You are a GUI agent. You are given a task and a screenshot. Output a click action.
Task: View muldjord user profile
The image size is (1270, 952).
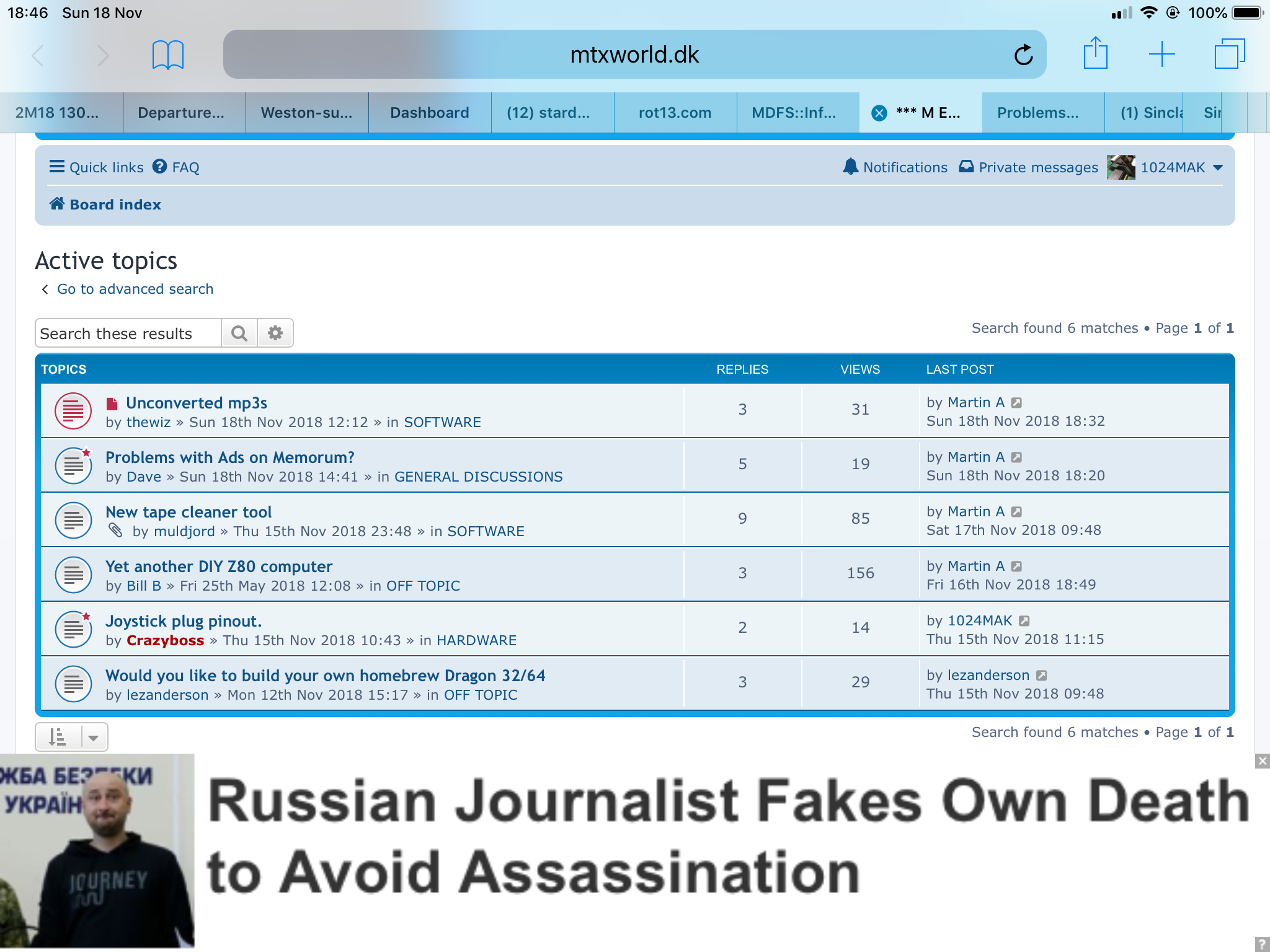184,531
